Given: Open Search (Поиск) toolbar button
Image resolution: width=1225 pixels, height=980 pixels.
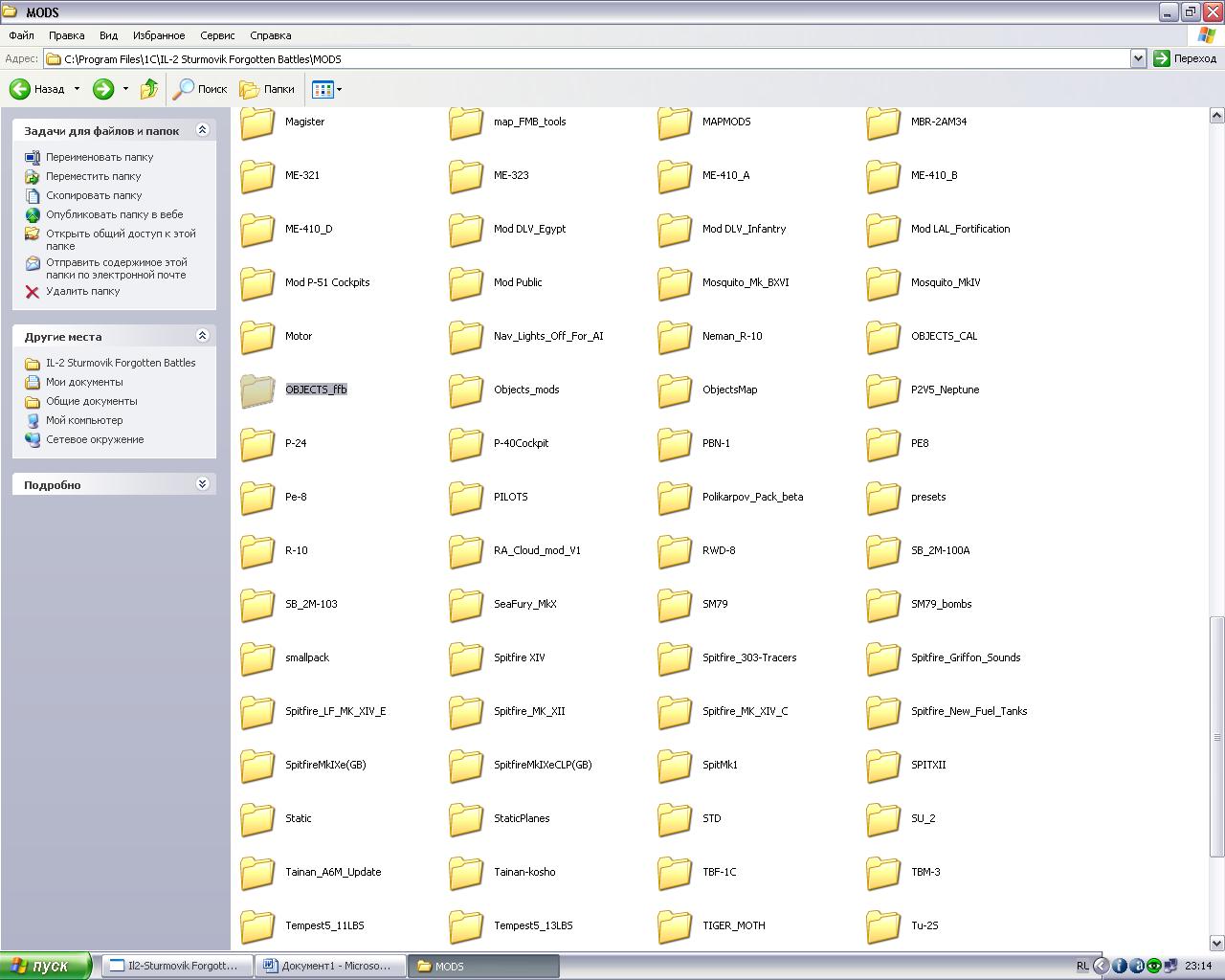Looking at the screenshot, I should [x=200, y=89].
